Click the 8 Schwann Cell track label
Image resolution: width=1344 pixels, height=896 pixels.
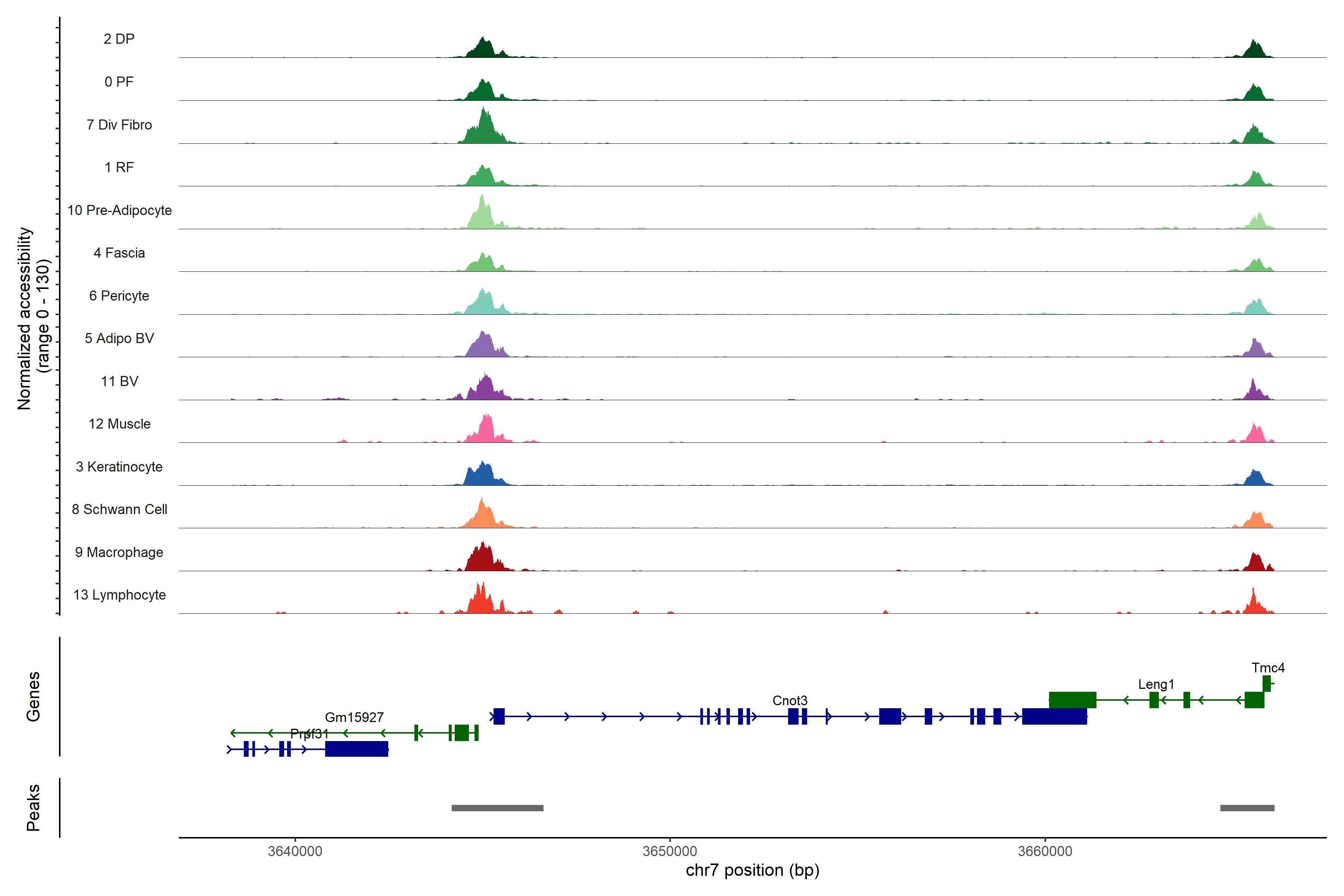(x=119, y=509)
